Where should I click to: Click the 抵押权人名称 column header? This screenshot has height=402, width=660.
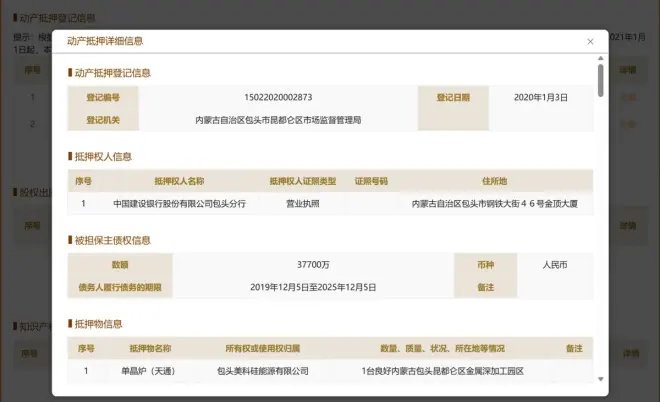click(x=179, y=181)
